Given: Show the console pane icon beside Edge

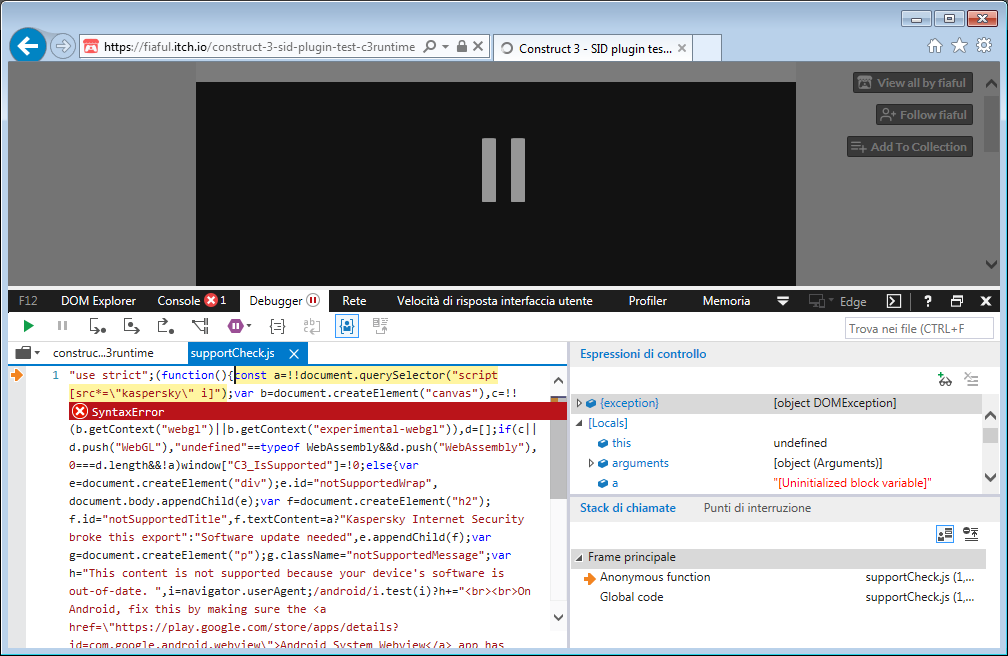Looking at the screenshot, I should pos(894,301).
